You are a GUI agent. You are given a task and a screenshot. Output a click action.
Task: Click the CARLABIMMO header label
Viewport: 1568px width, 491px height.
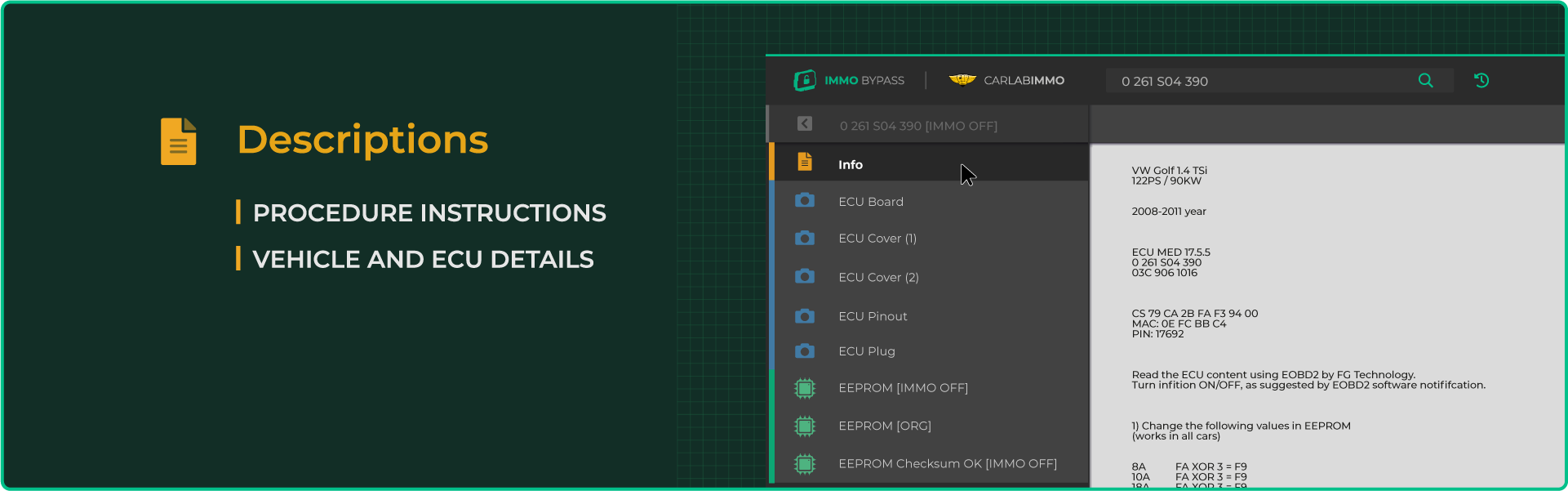point(1024,81)
